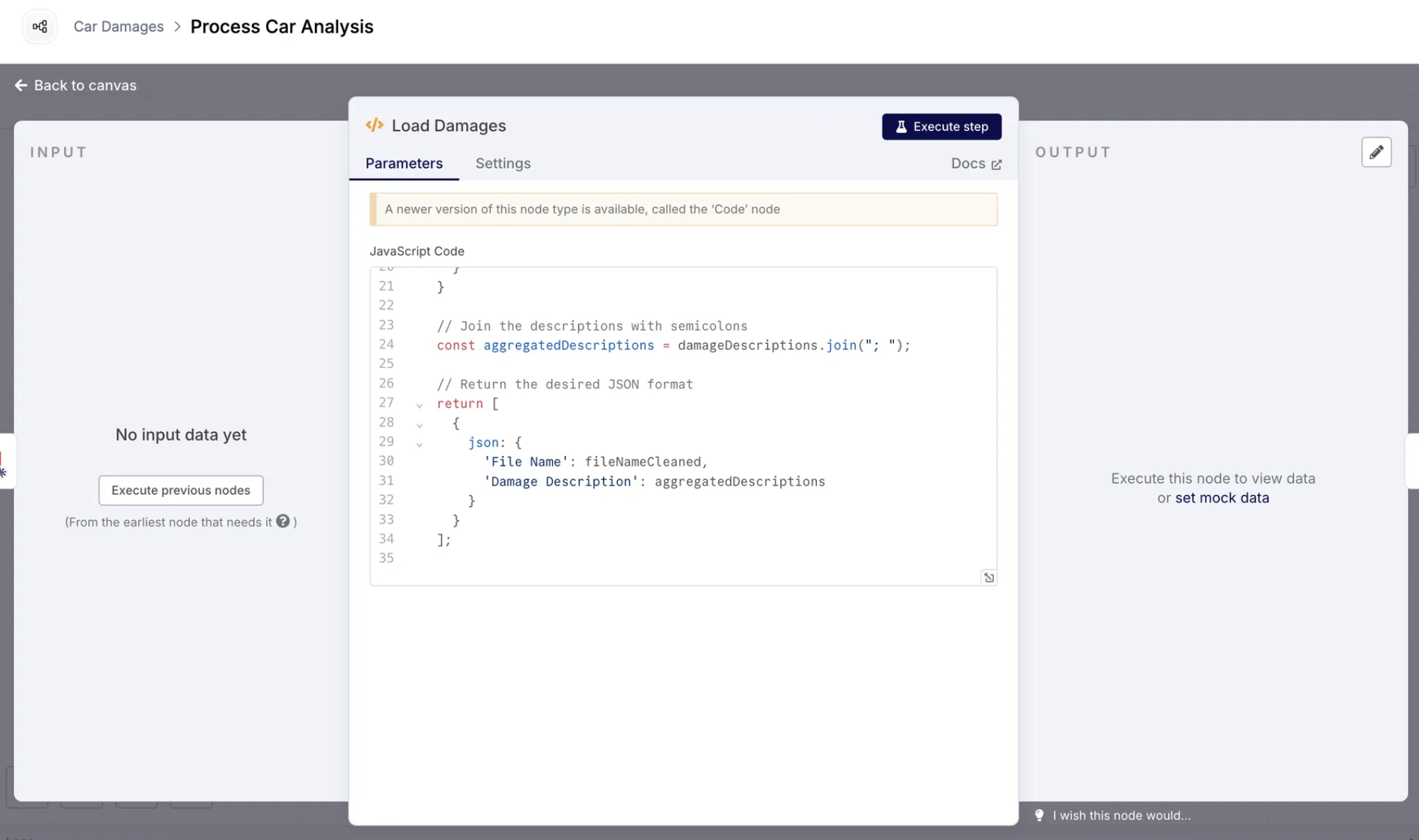Collapse the code fold at line 28

(419, 425)
